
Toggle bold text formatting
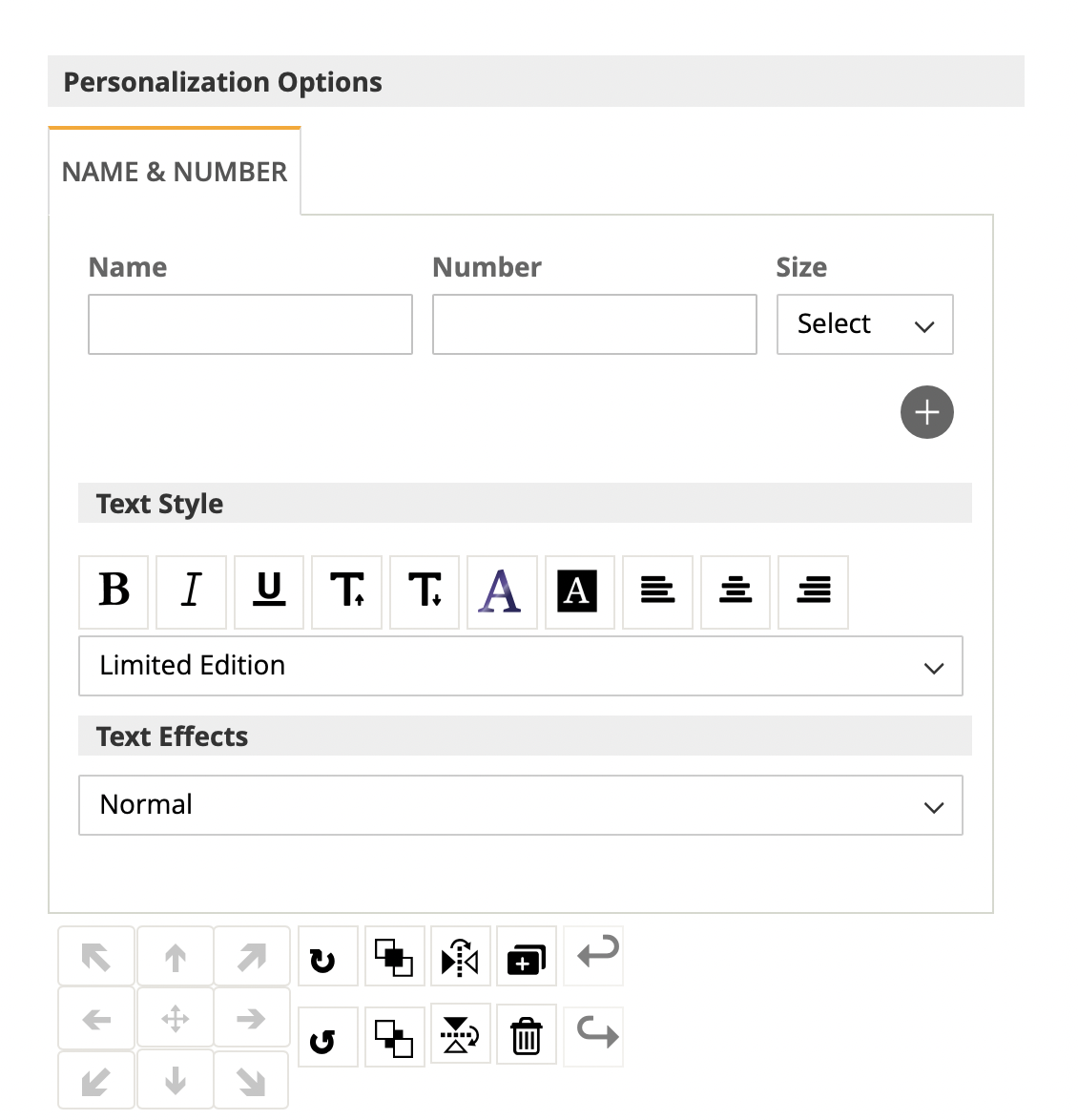pyautogui.click(x=114, y=592)
